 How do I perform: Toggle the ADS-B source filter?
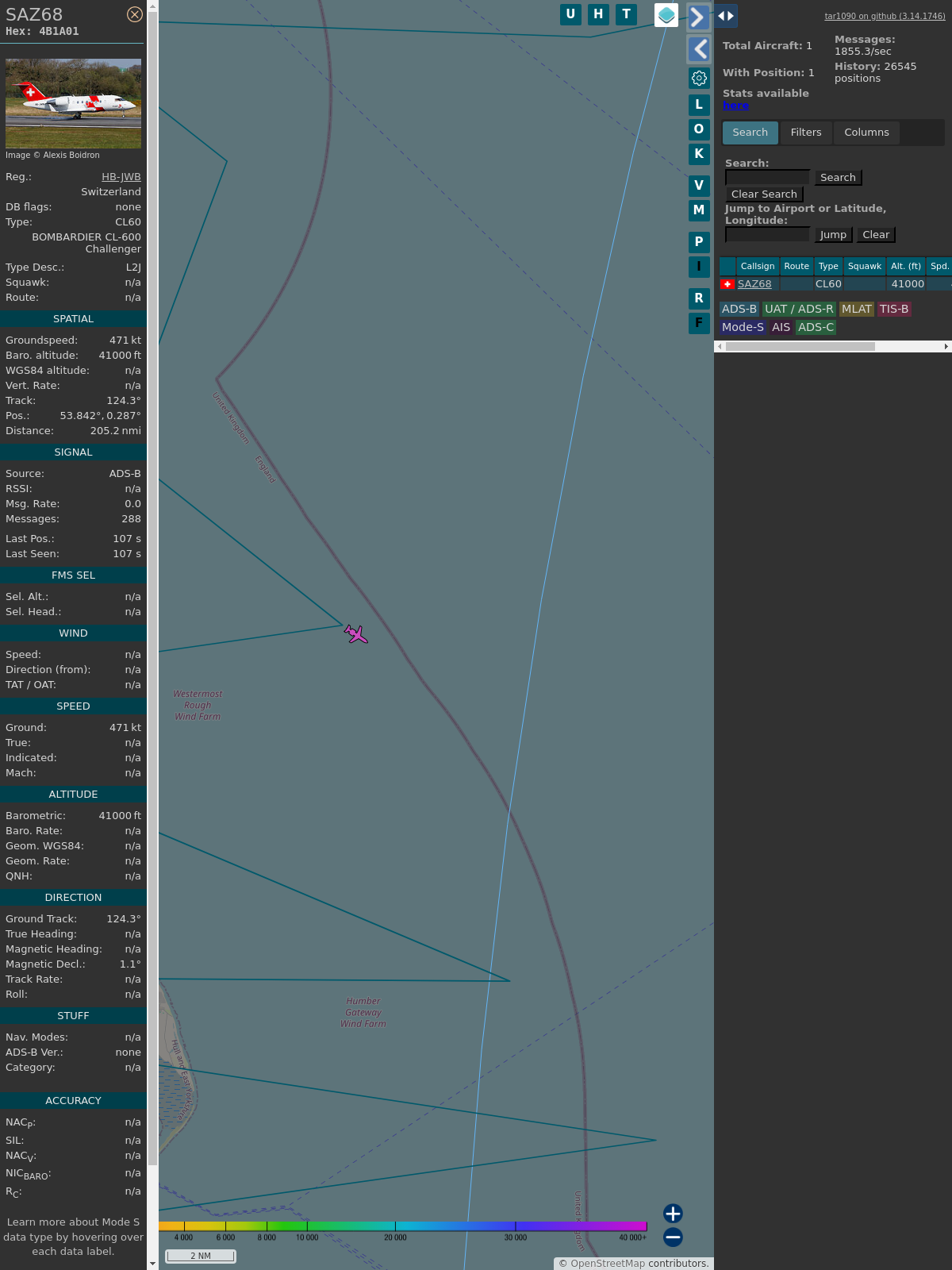coord(739,309)
